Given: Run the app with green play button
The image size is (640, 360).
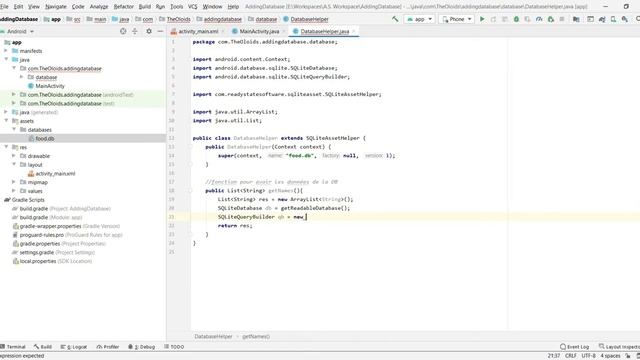Looking at the screenshot, I should [482, 19].
